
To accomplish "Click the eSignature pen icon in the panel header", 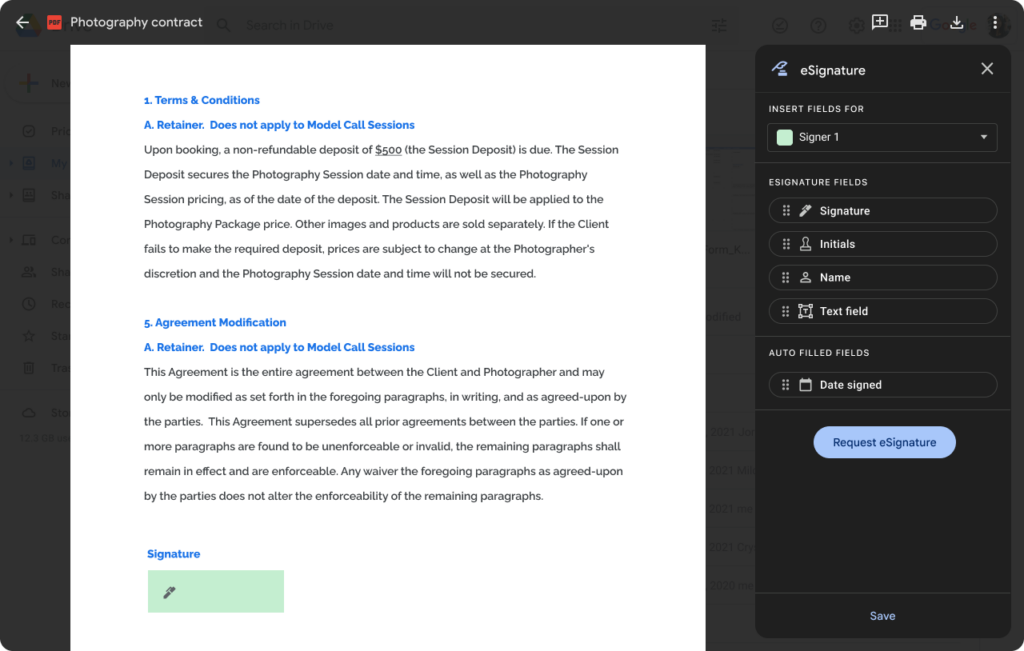I will (780, 69).
